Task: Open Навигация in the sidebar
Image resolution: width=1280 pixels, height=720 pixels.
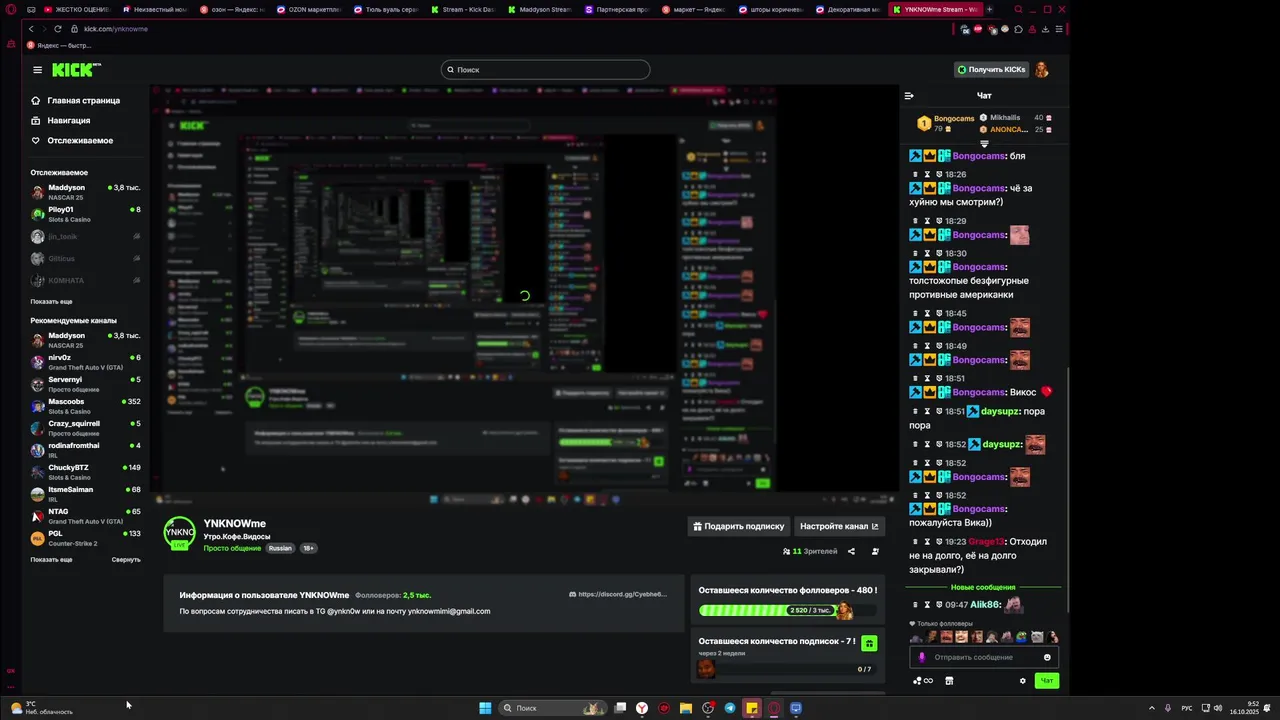Action: point(61,121)
